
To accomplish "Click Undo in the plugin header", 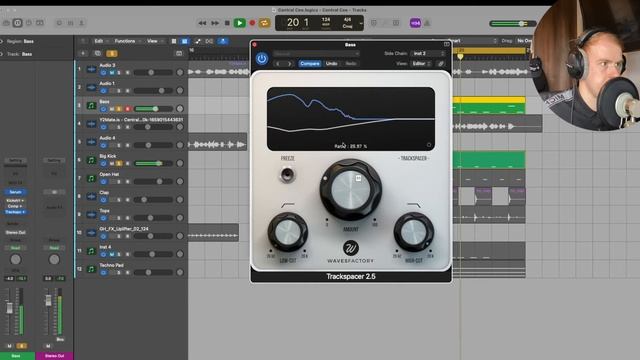I will [331, 64].
